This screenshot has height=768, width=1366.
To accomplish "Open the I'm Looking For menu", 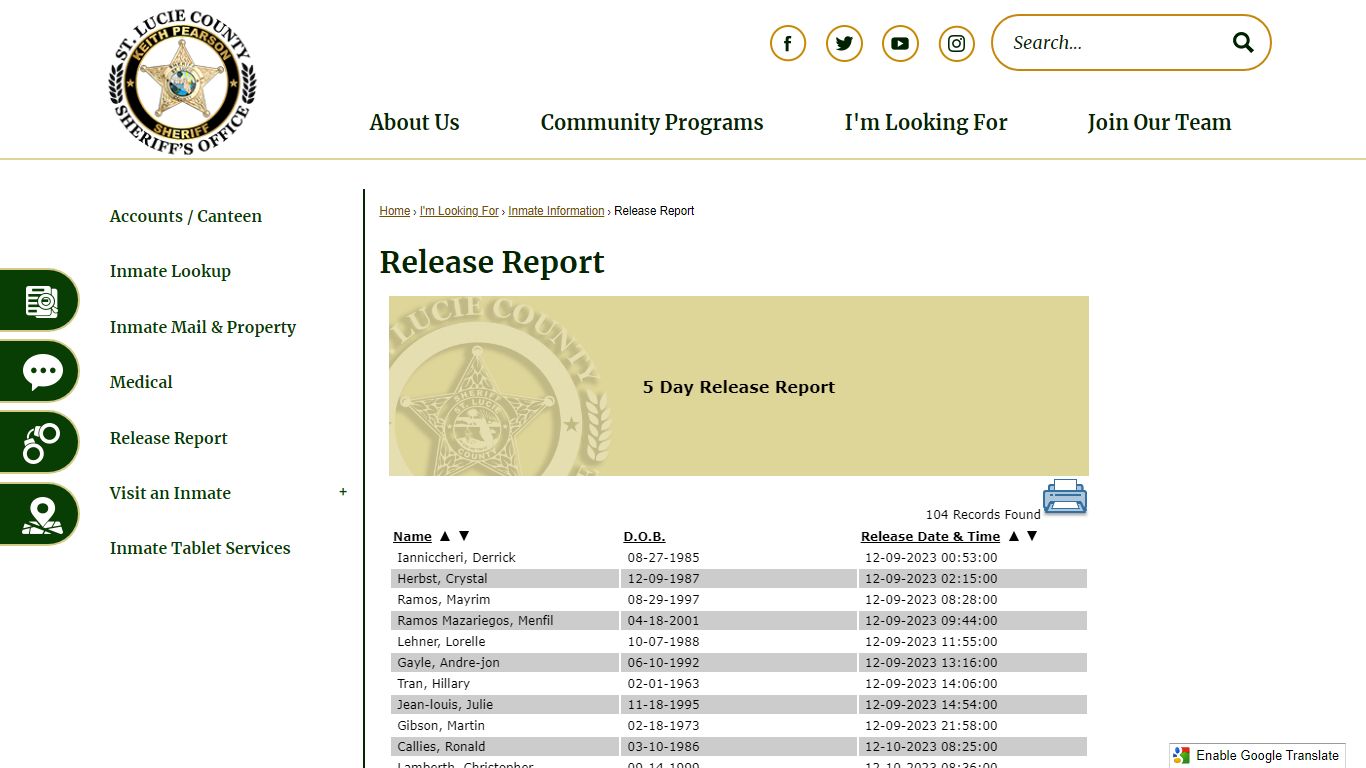I will click(926, 122).
